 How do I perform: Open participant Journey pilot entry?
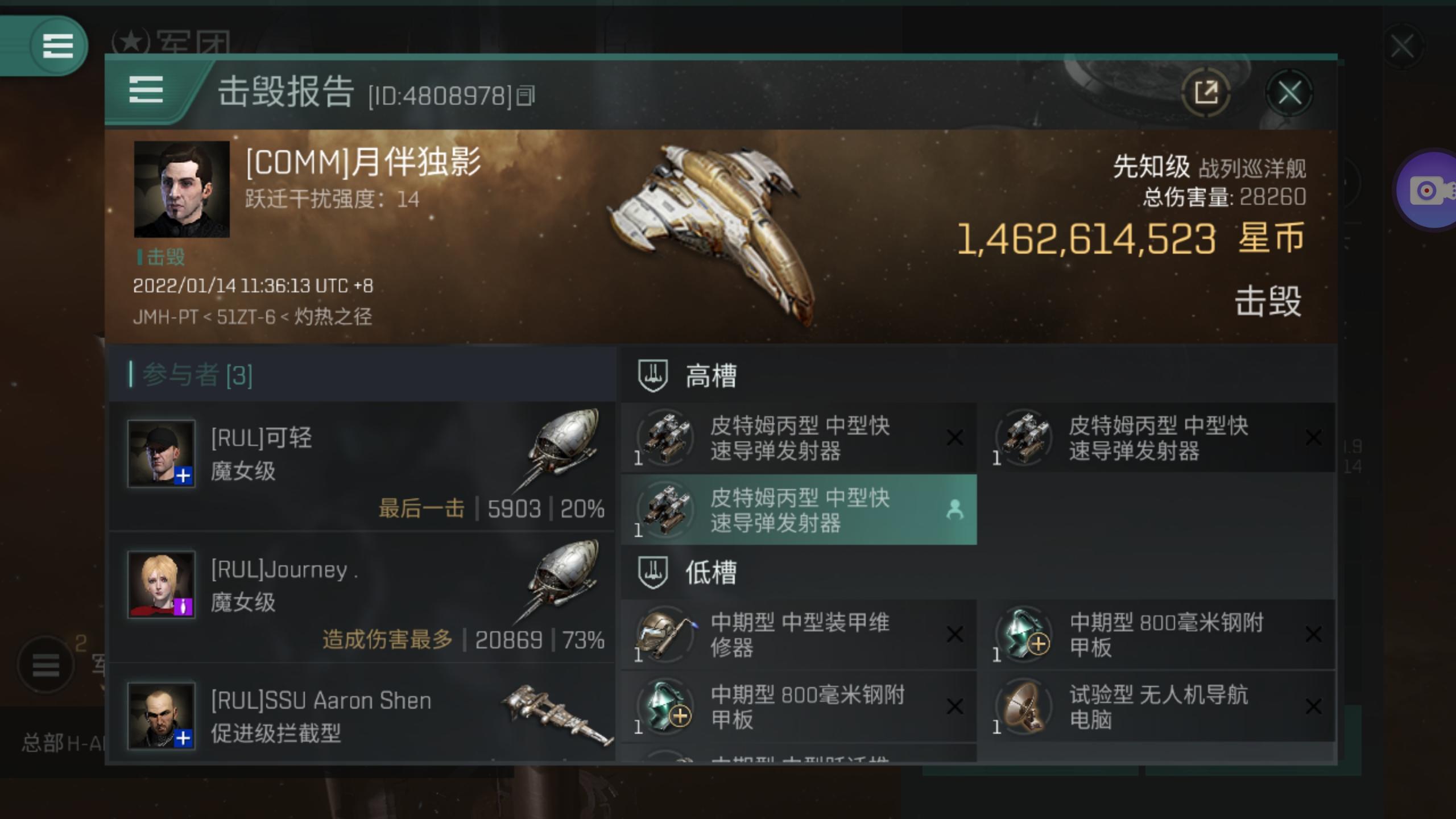[x=362, y=597]
